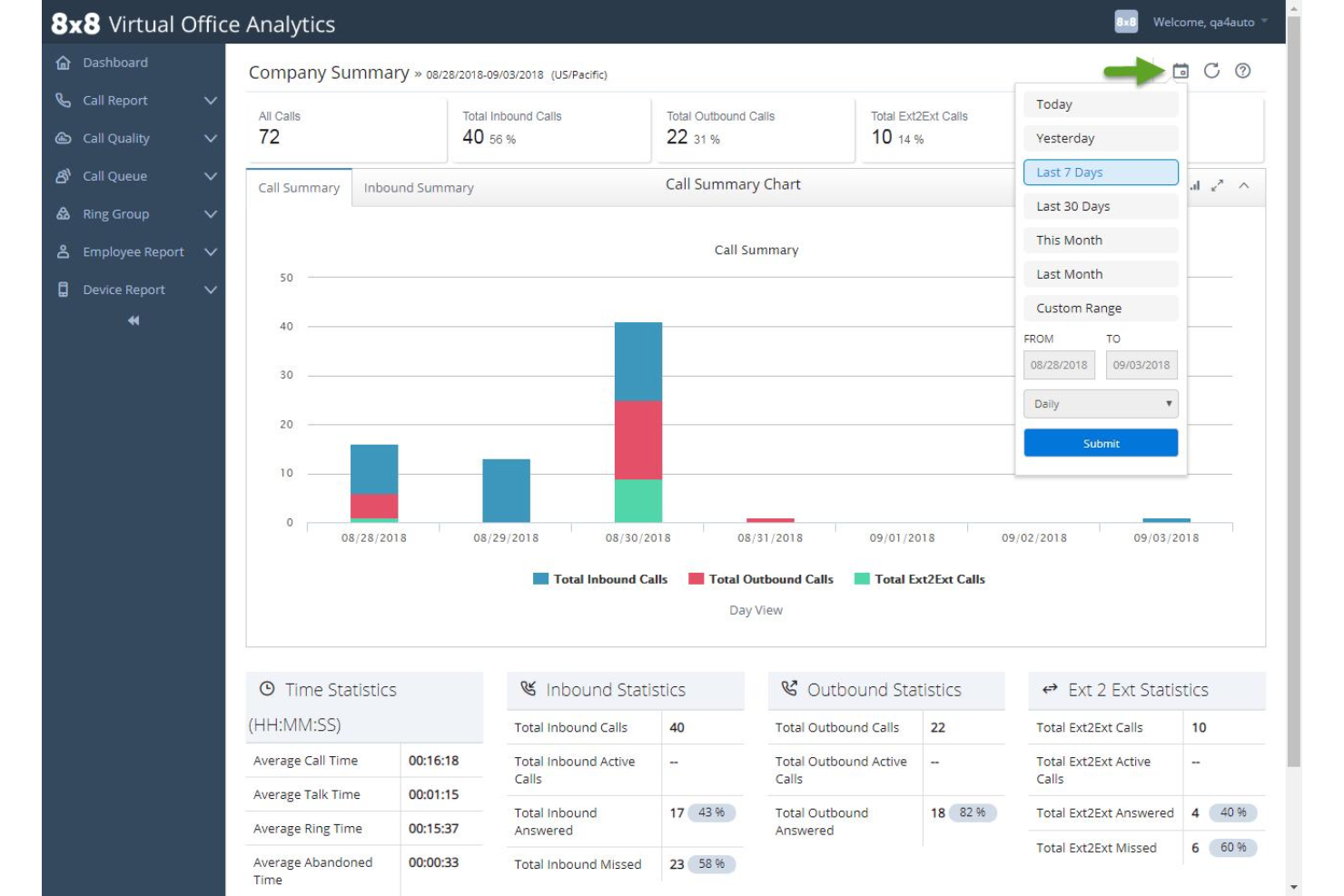Expand the Call Quality submenu chevron
Image resolution: width=1344 pixels, height=896 pixels.
click(211, 138)
